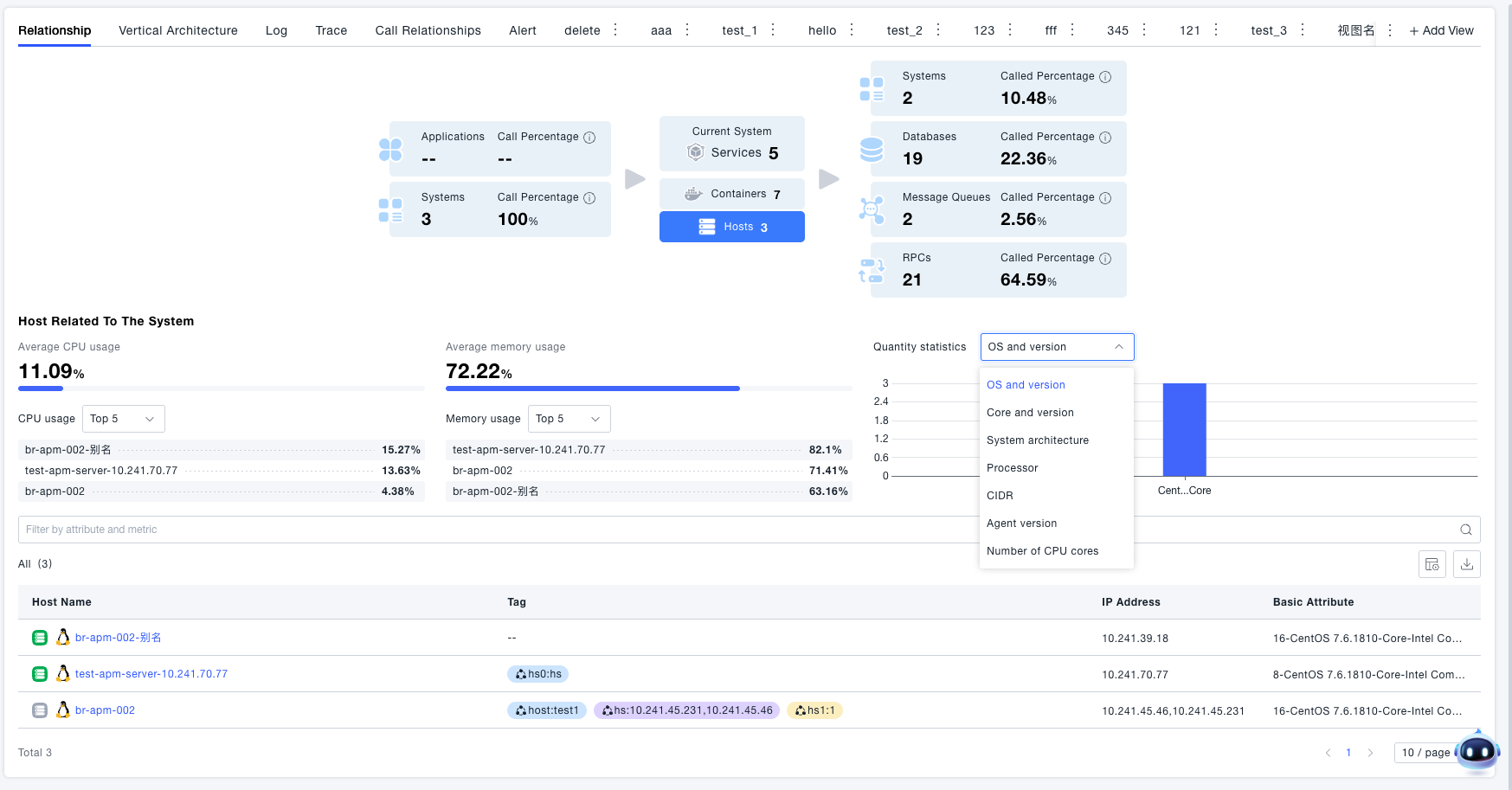
Task: Click info icon beside RPCs Called Percentage
Action: pyautogui.click(x=1105, y=259)
